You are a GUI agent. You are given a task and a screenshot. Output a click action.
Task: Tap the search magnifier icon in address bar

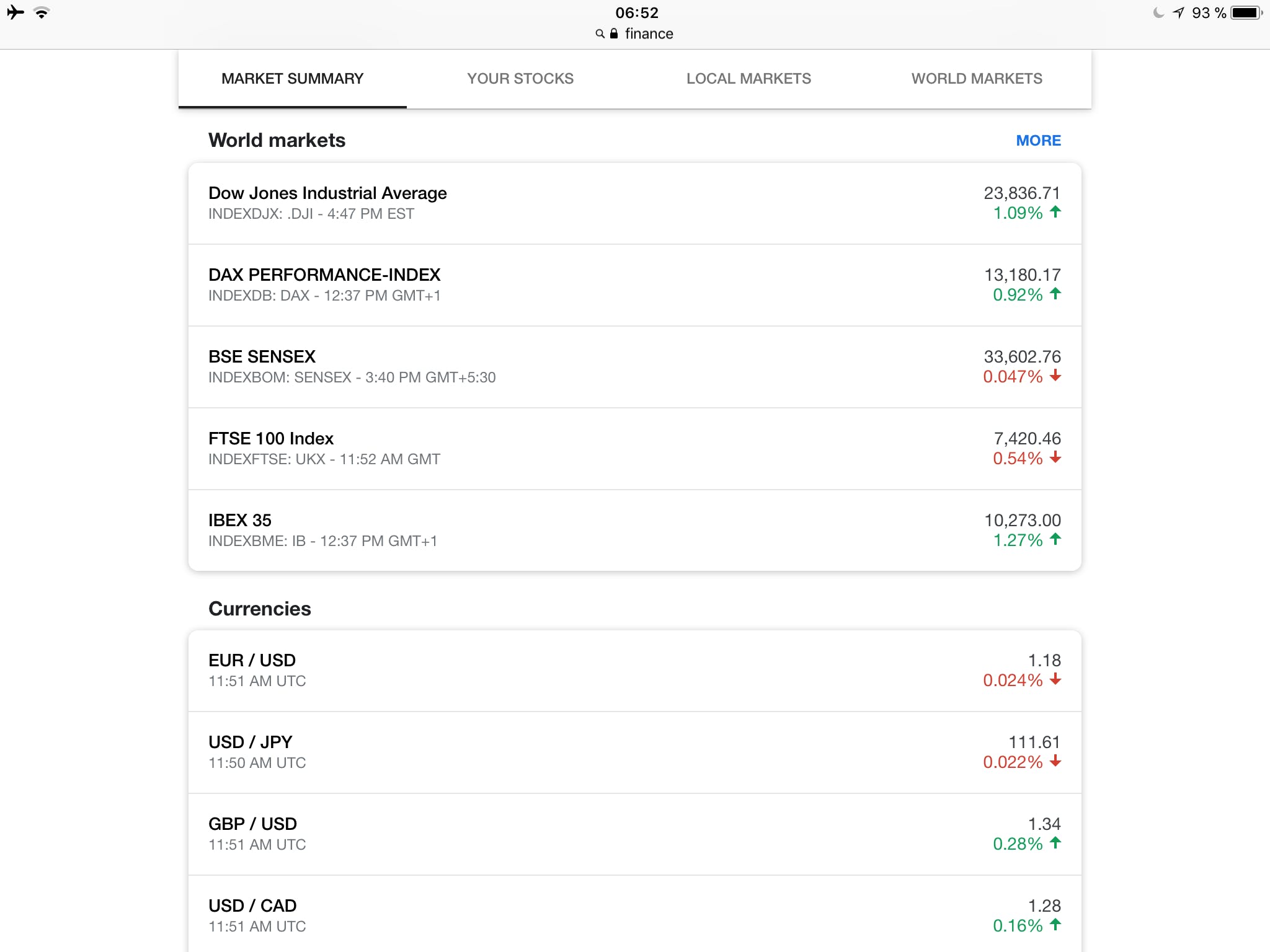600,33
